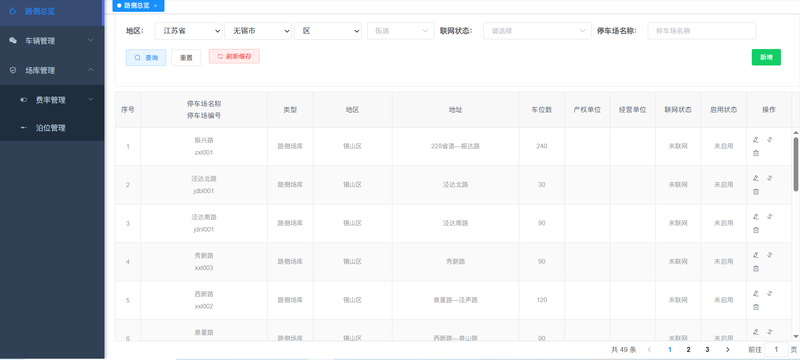Go to page 2 of results
The image size is (800, 360).
point(688,349)
